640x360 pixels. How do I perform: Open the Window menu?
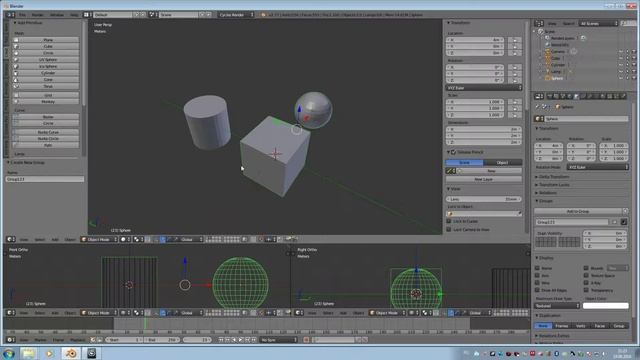(57, 15)
